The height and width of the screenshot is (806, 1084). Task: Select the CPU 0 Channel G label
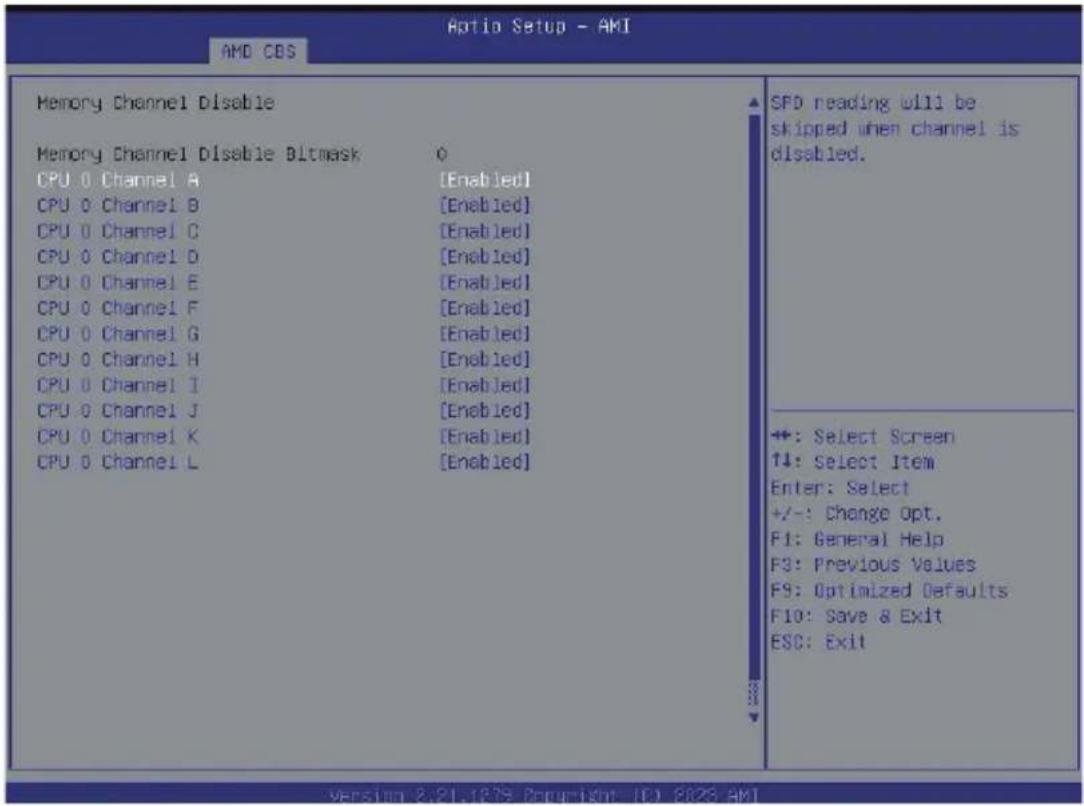(118, 334)
